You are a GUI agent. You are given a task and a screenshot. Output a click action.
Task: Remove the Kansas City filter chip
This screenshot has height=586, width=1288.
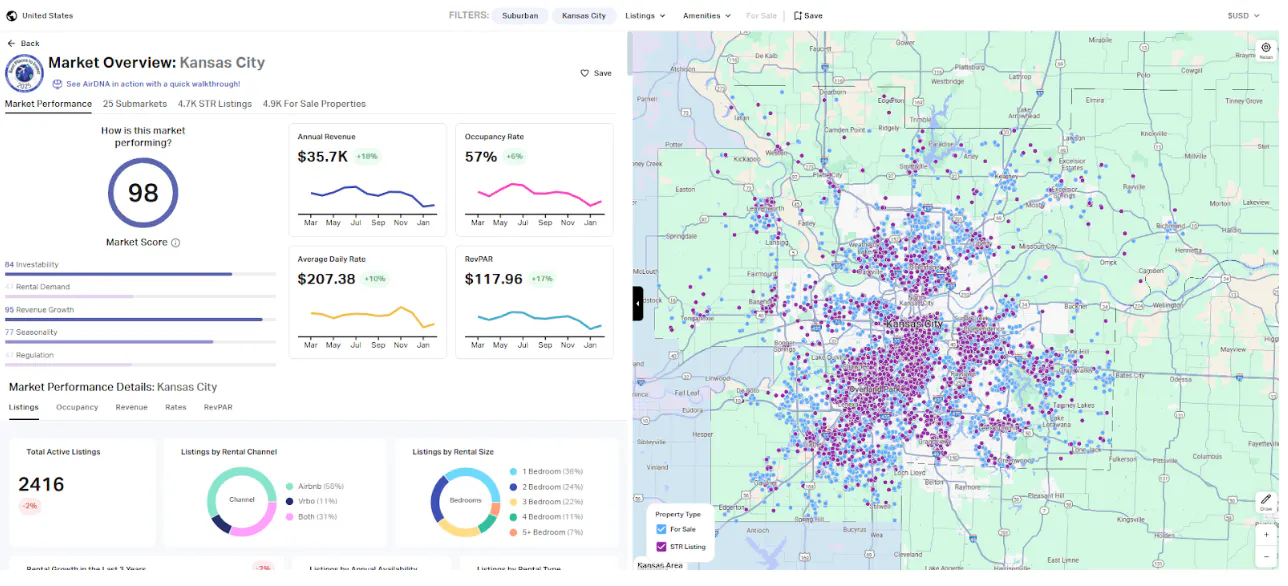[x=584, y=16]
